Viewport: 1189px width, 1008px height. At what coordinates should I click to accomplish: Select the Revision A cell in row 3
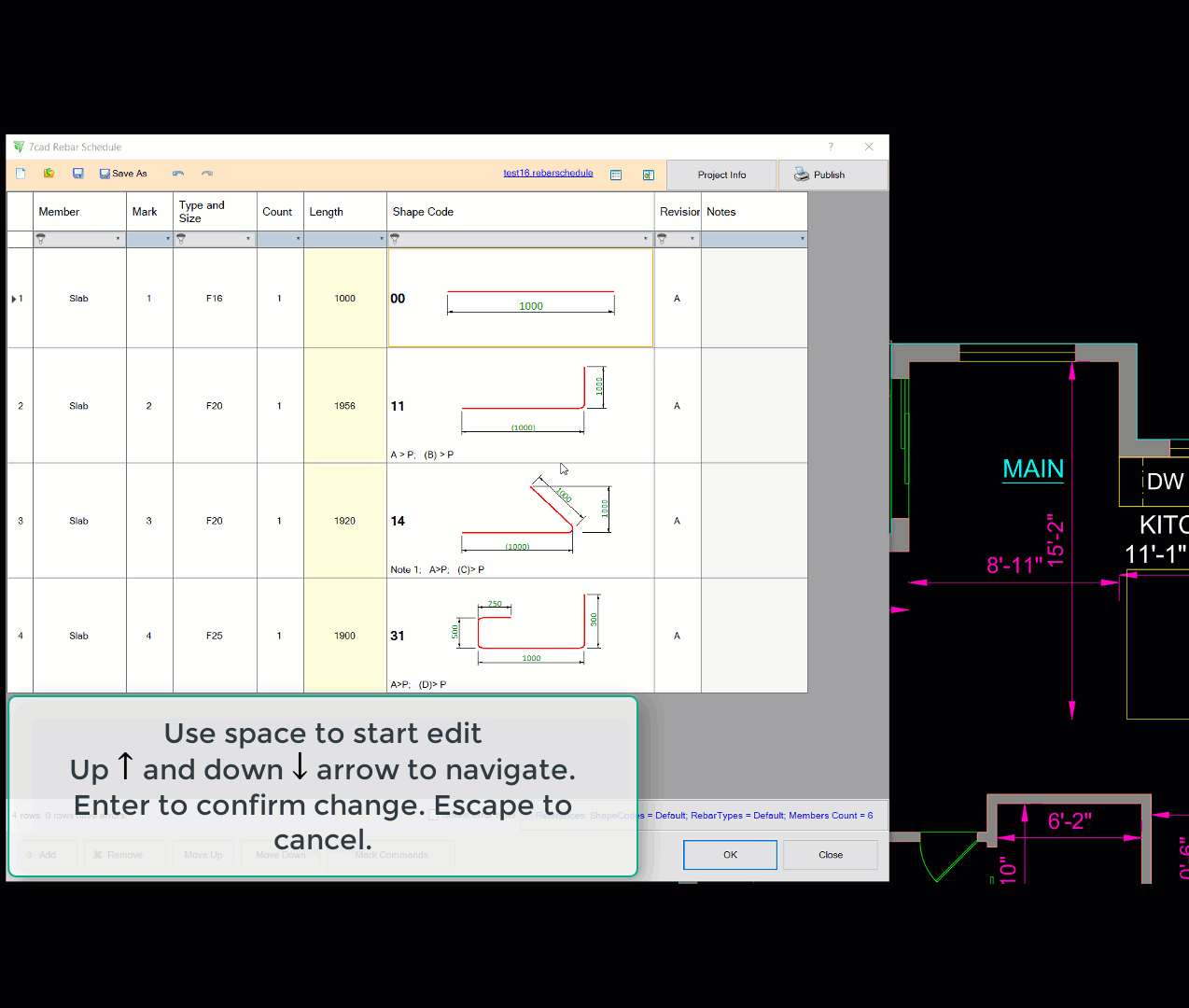(678, 521)
